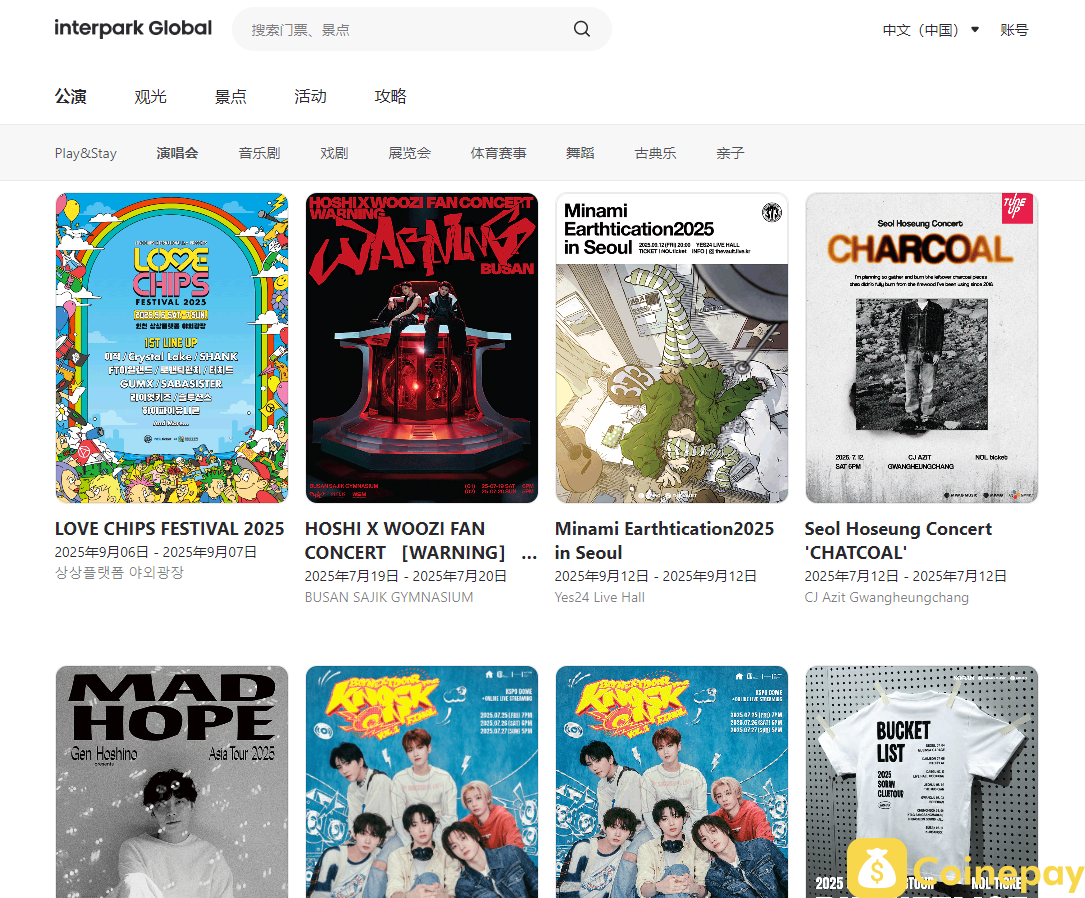Choose the Play&Stay category
Screen dimensions: 1085x898
86,153
